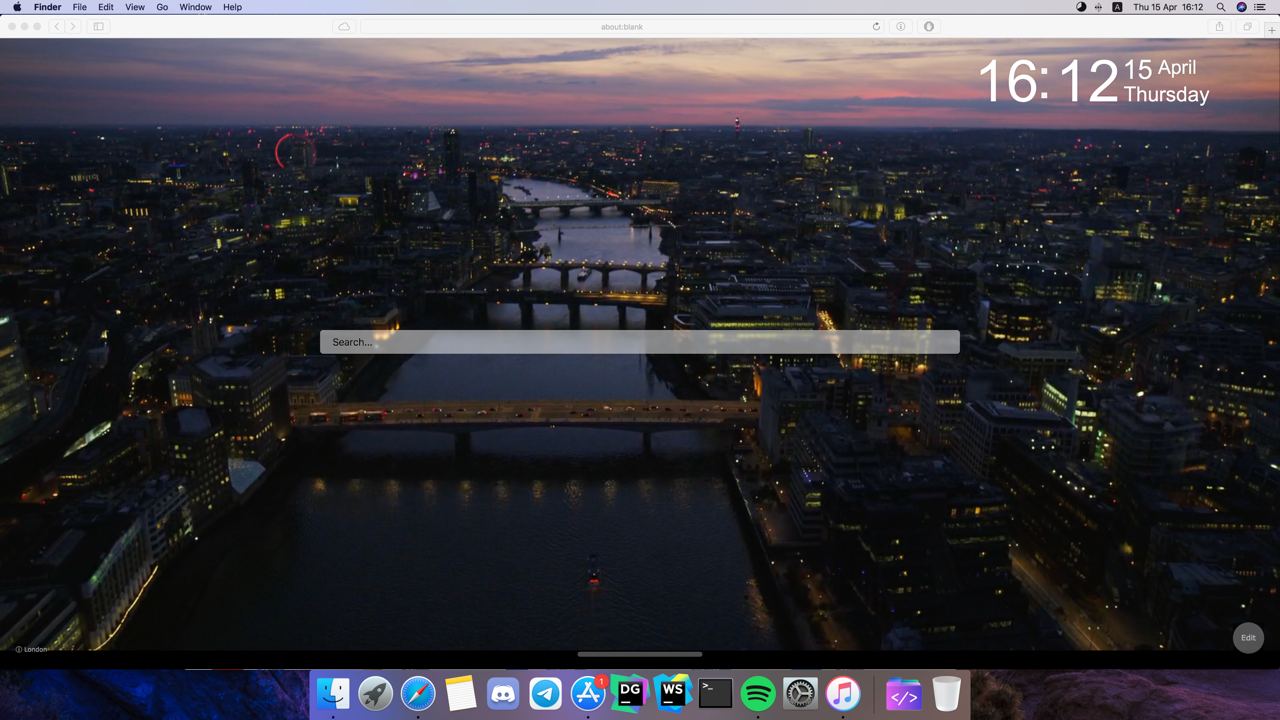Click the Search... input field
This screenshot has height=720, width=1280.
(x=640, y=342)
